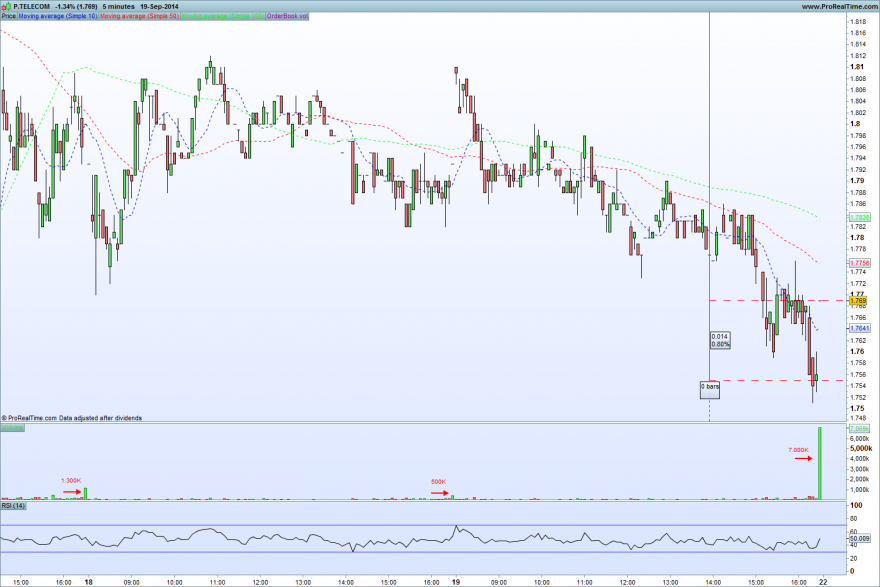Viewport: 880px width, 587px height.
Task: Open the www.ProRealTime.com link
Action: (840, 6)
